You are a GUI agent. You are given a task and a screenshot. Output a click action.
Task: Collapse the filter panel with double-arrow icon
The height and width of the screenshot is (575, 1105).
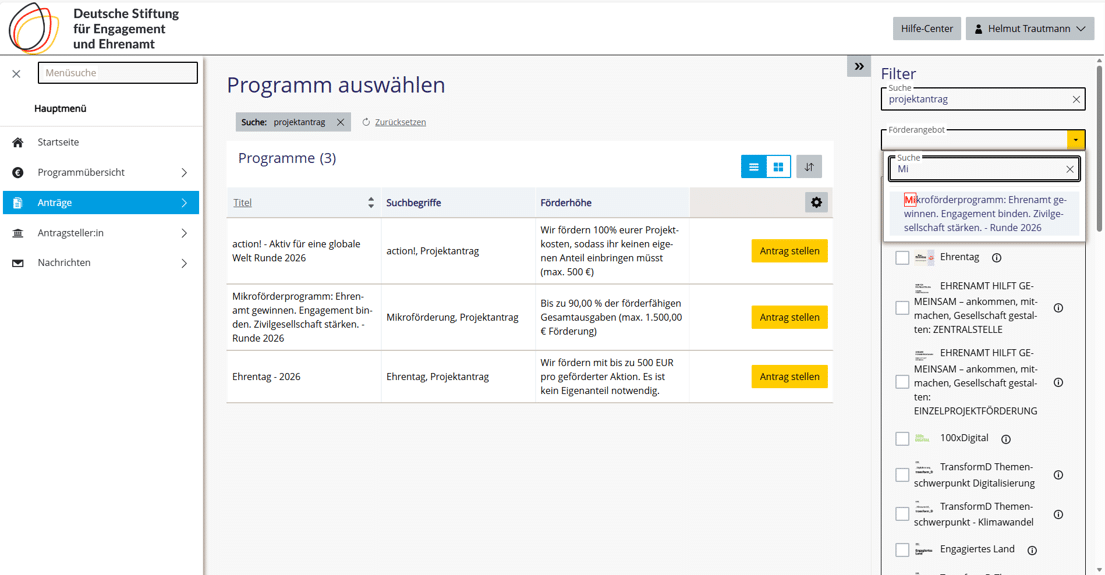click(x=859, y=66)
